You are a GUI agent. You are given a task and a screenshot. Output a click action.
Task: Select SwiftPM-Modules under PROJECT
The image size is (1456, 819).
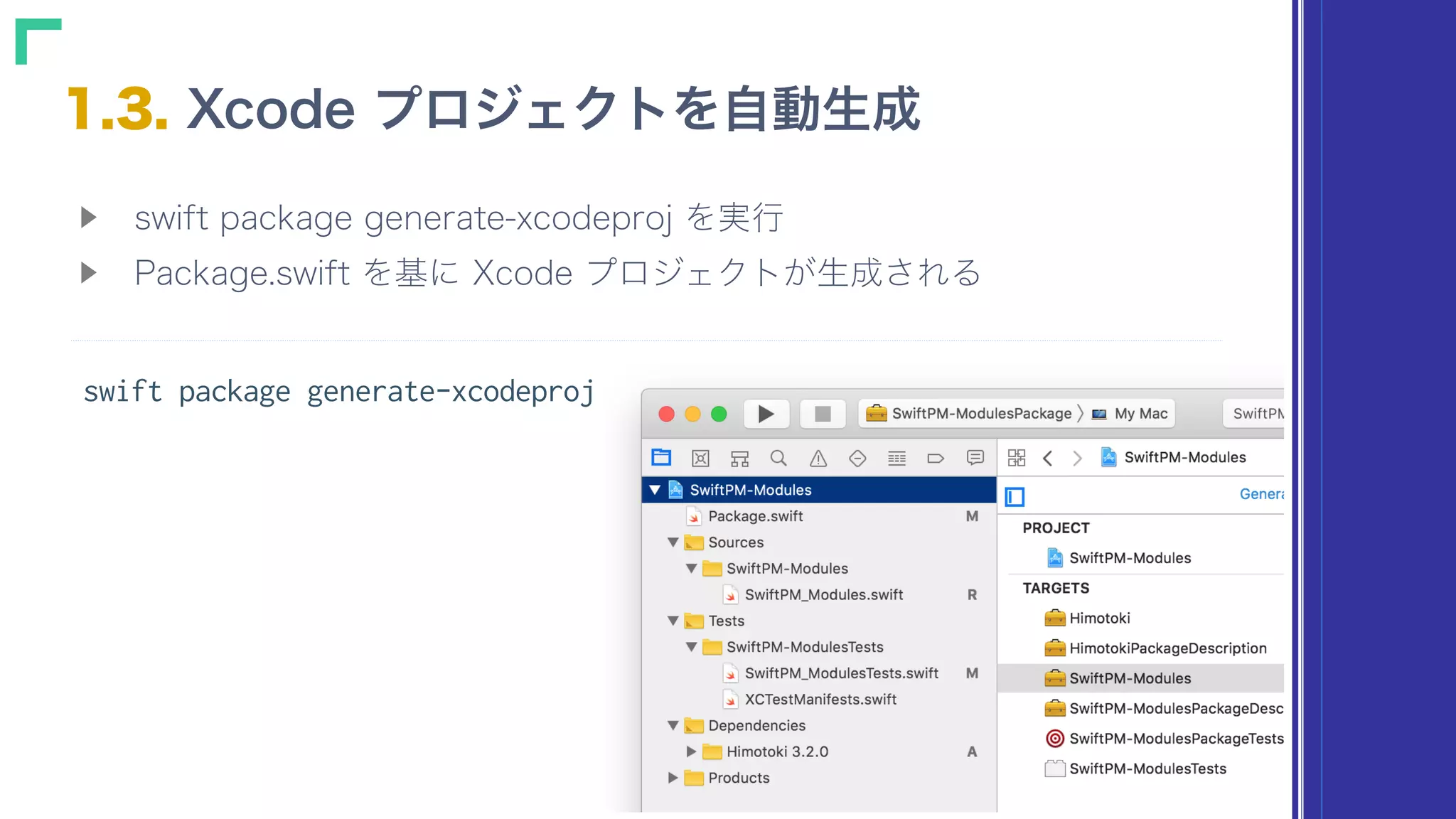coord(1142,558)
